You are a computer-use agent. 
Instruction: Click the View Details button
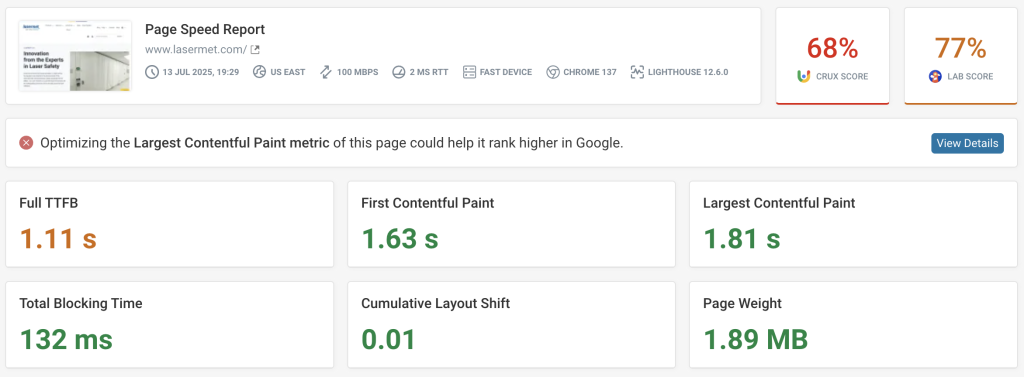pos(967,143)
